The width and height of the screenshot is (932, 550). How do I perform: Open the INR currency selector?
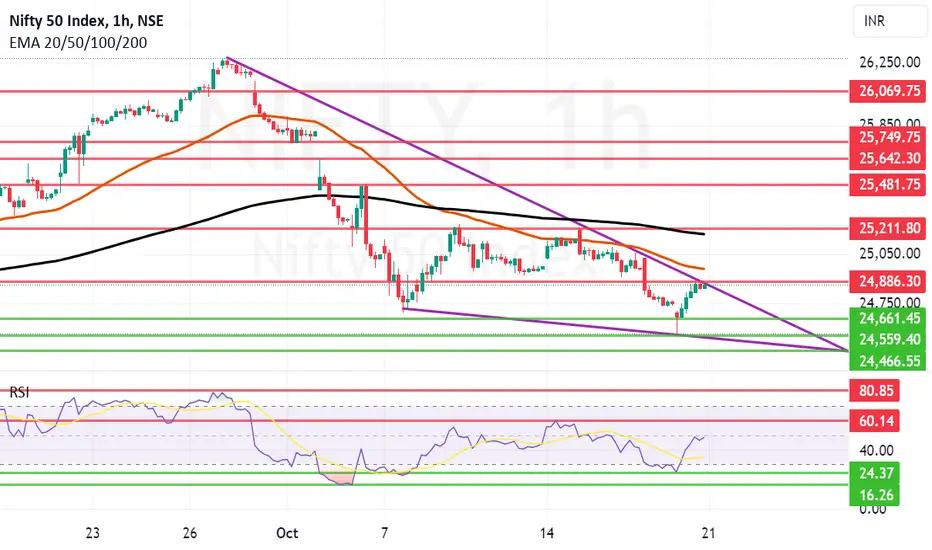[x=889, y=21]
